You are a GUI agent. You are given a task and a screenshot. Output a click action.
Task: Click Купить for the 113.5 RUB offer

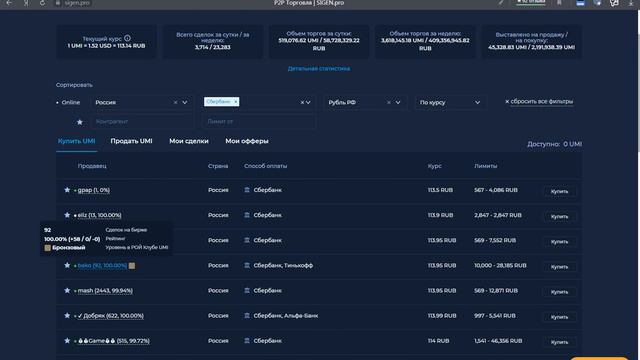(560, 191)
